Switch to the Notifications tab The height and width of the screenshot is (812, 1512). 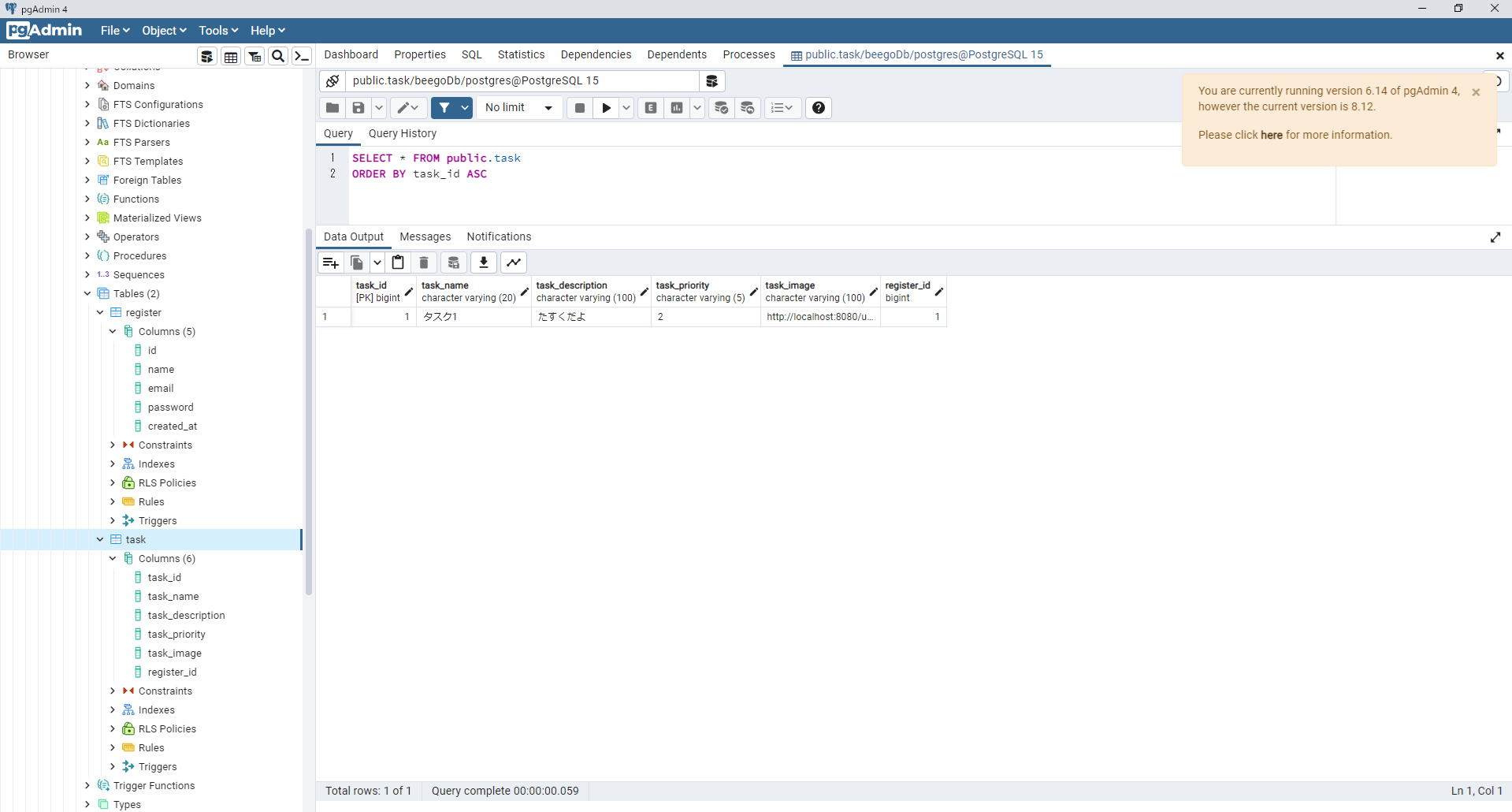tap(499, 237)
